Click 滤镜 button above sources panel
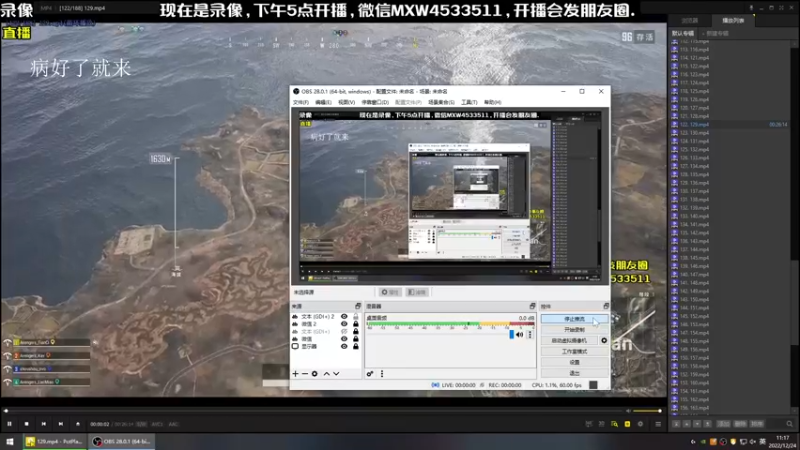800x450 pixels. (417, 292)
